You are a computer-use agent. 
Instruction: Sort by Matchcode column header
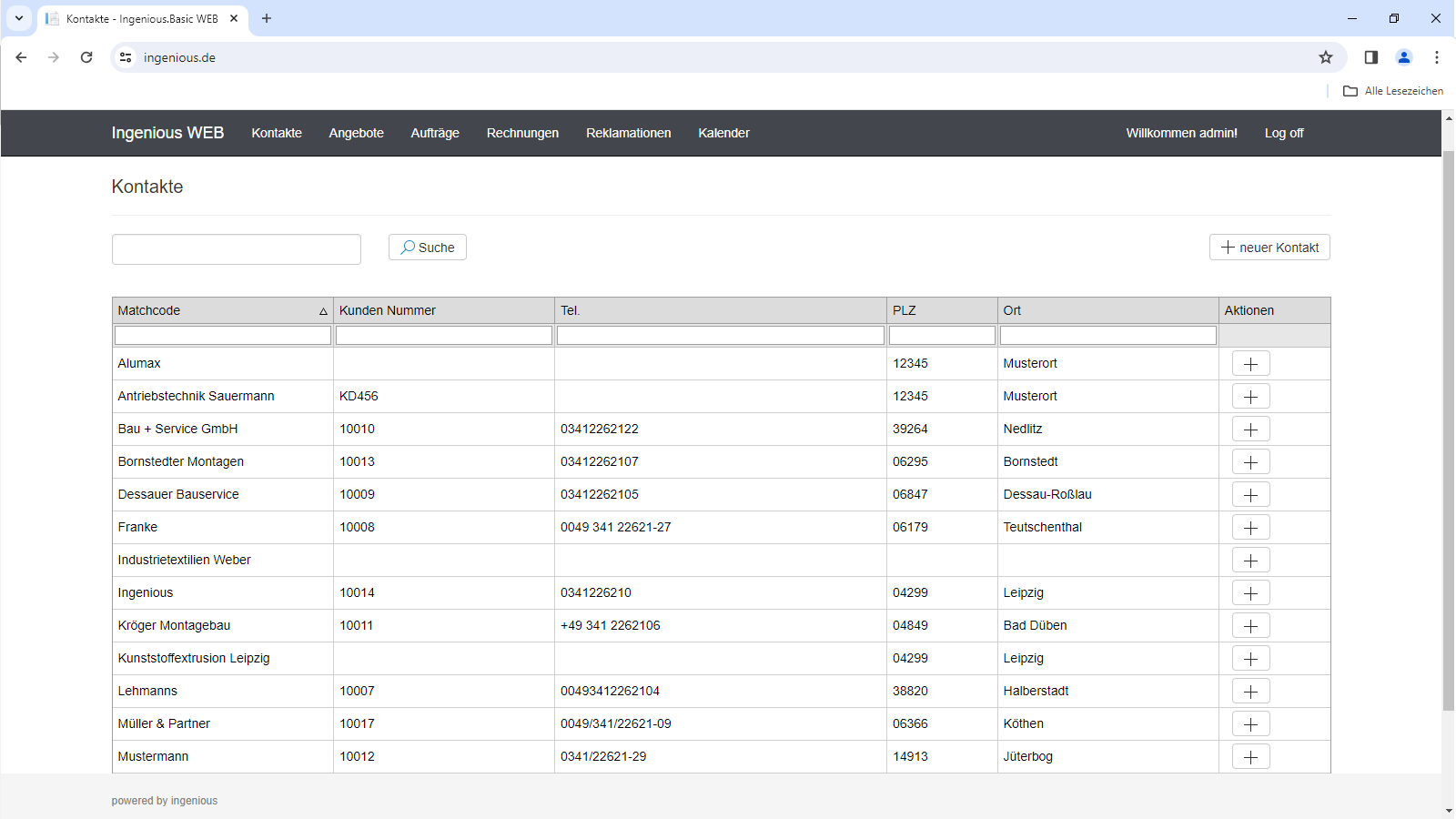[x=223, y=310]
